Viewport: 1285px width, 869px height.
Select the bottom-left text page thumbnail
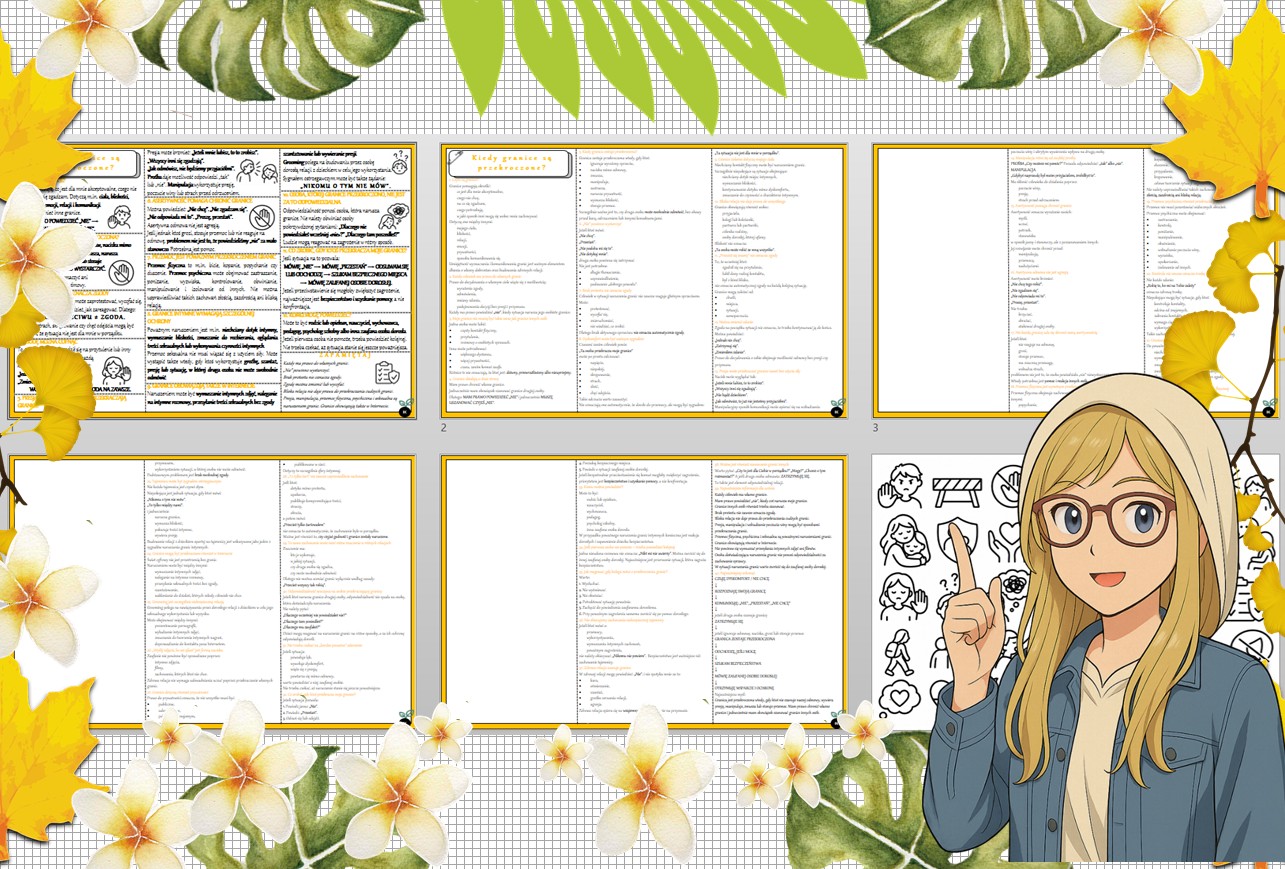pyautogui.click(x=212, y=591)
